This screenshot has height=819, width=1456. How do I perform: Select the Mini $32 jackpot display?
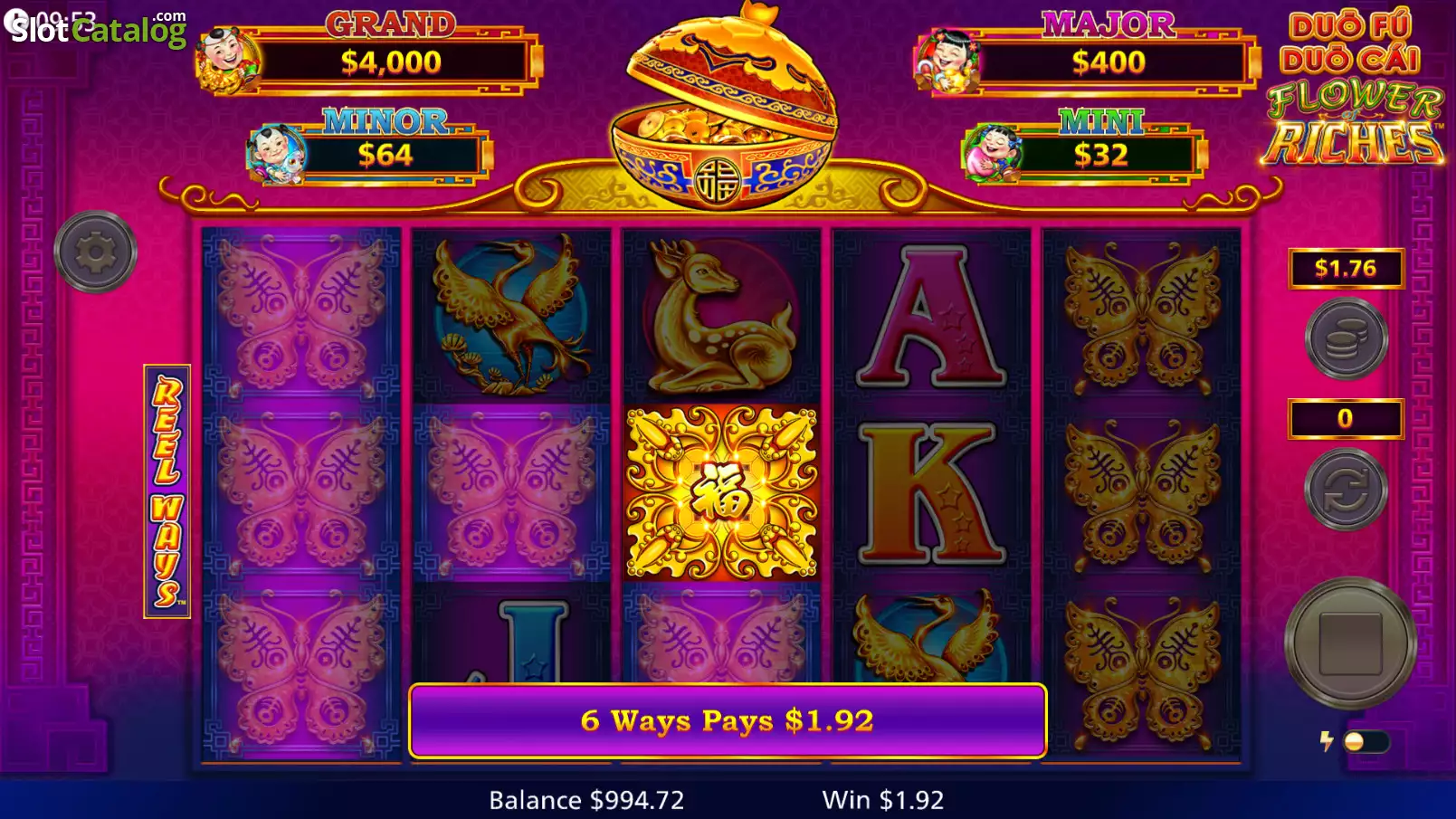click(x=1084, y=149)
